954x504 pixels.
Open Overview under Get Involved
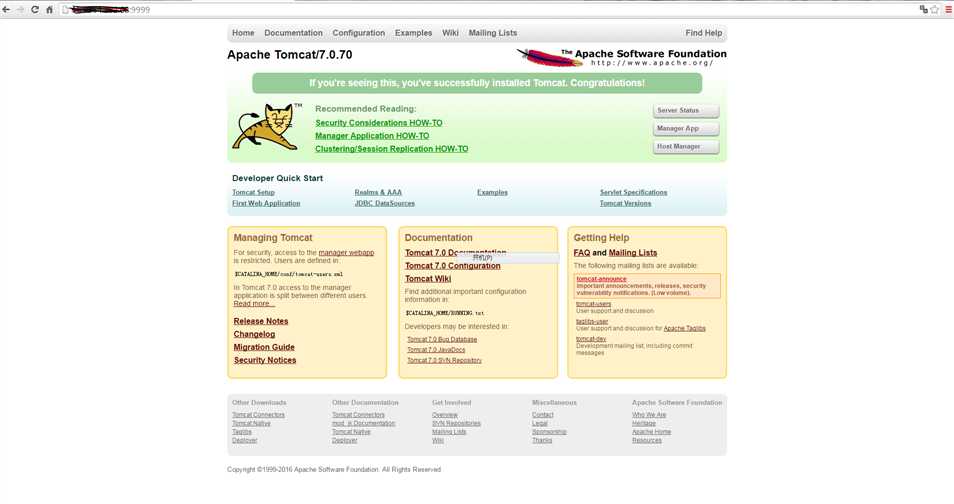[x=445, y=415]
